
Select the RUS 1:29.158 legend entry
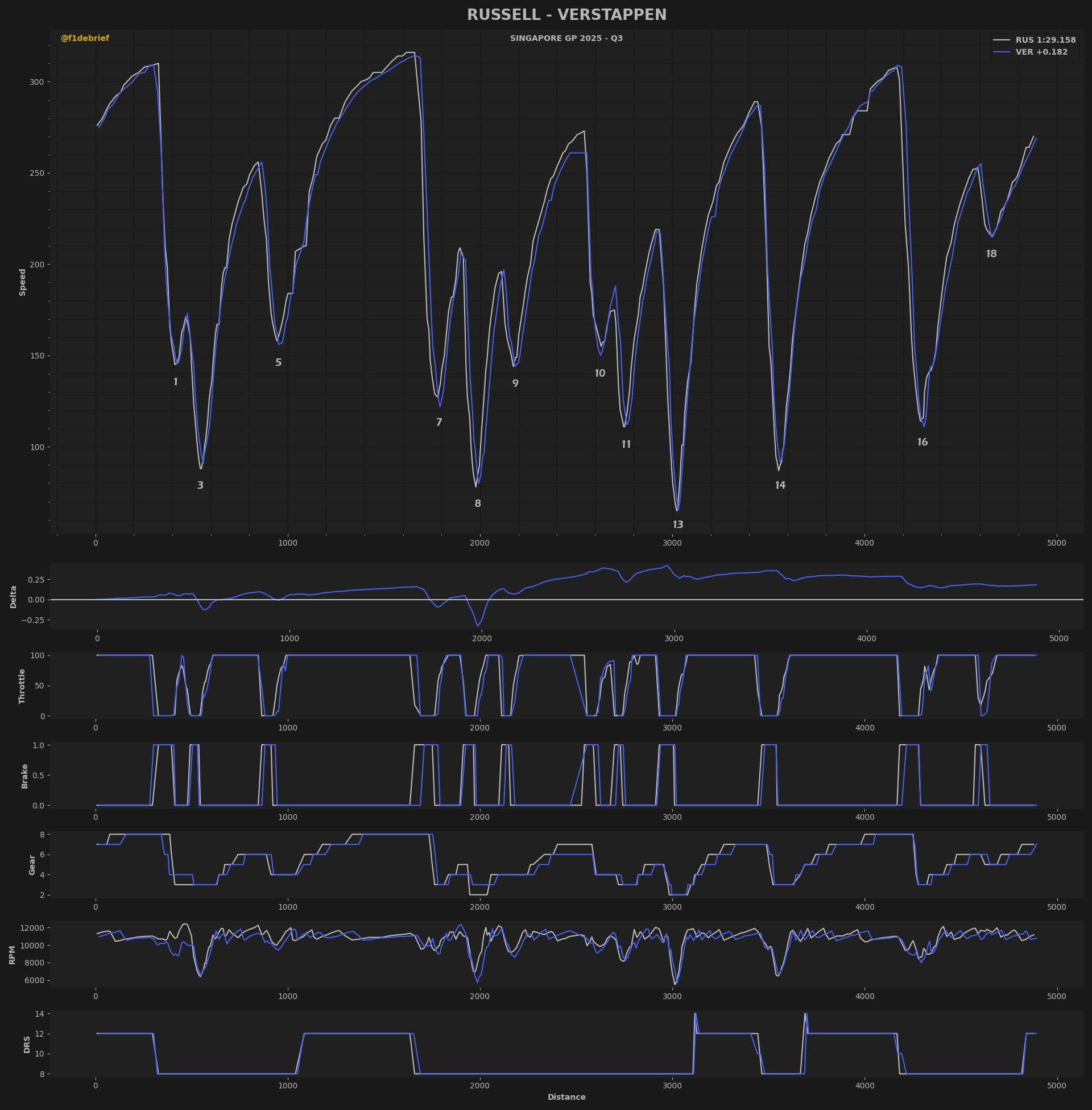[x=1035, y=40]
